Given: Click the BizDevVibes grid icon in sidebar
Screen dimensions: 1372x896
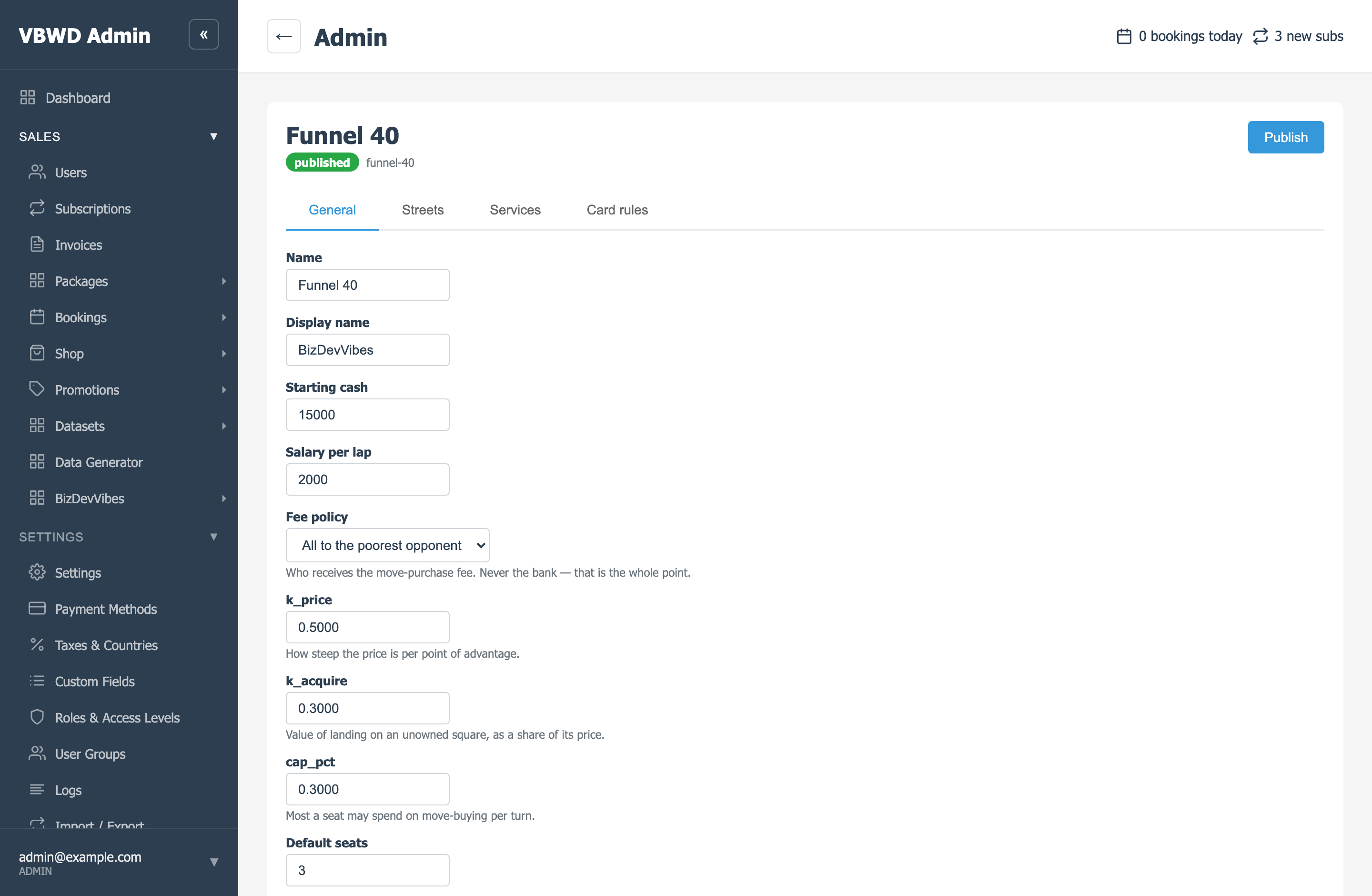Looking at the screenshot, I should coord(37,498).
